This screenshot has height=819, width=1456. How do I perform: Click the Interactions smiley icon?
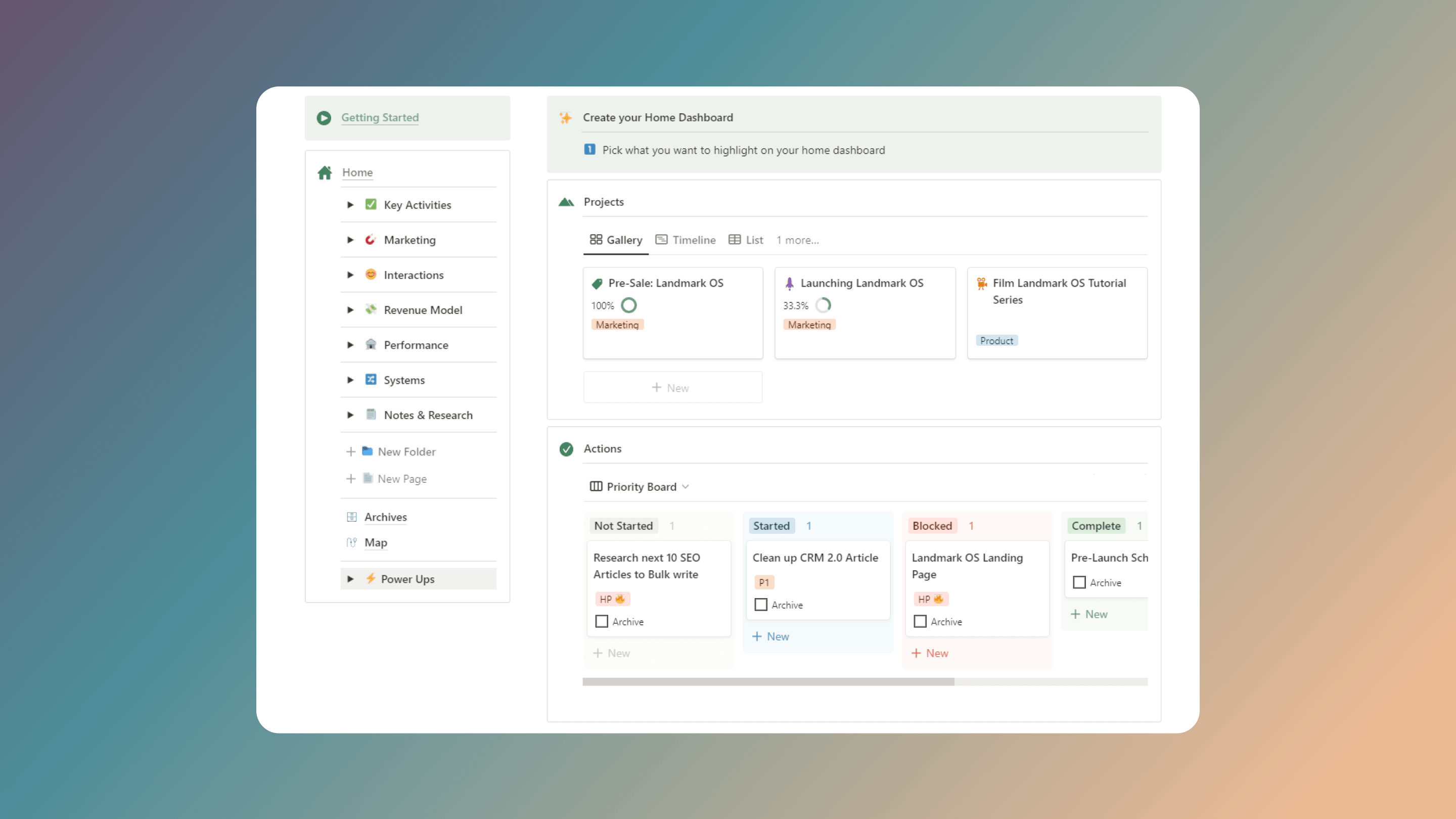(x=371, y=275)
